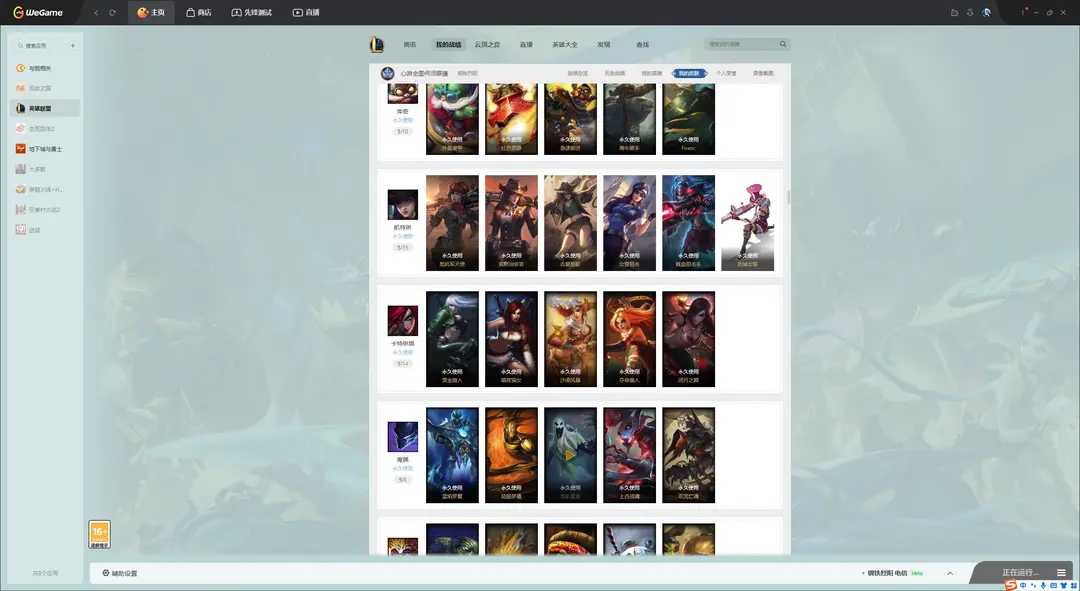Select 英雄联盟 in the sidebar

point(45,108)
